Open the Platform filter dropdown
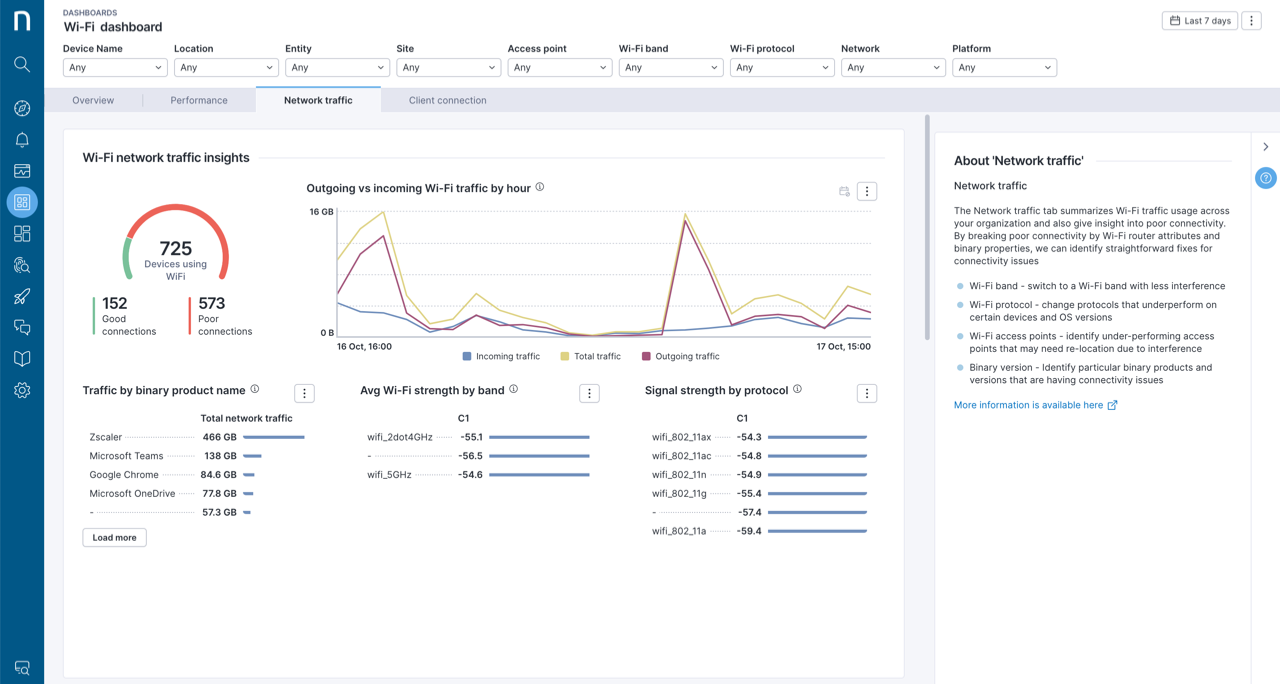1280x684 pixels. pyautogui.click(x=1004, y=67)
